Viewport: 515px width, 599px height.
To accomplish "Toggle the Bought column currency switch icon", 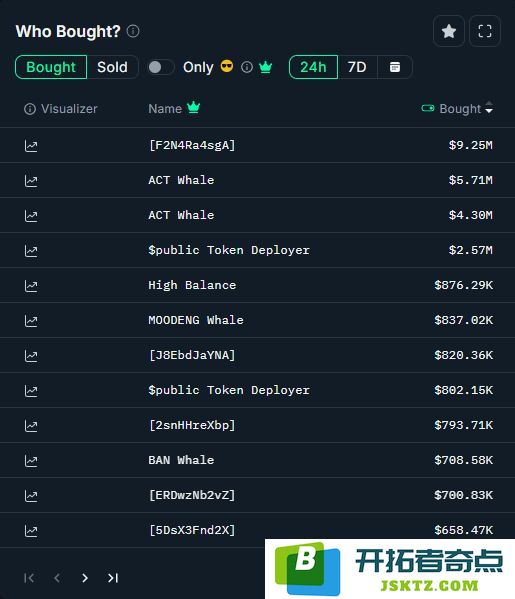I will point(428,108).
